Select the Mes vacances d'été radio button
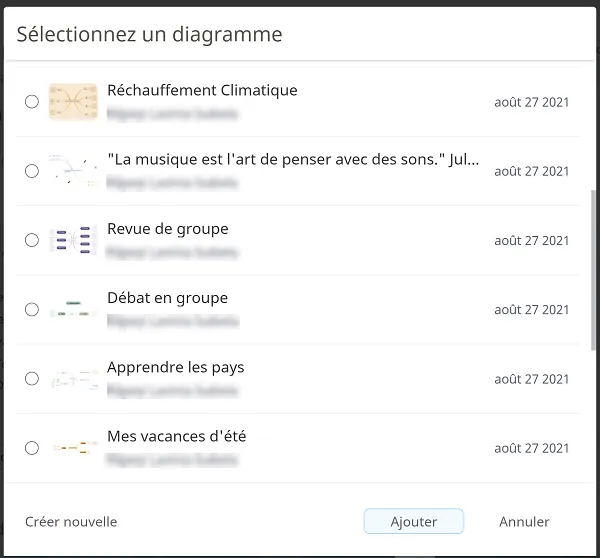Image resolution: width=600 pixels, height=558 pixels. 32,448
